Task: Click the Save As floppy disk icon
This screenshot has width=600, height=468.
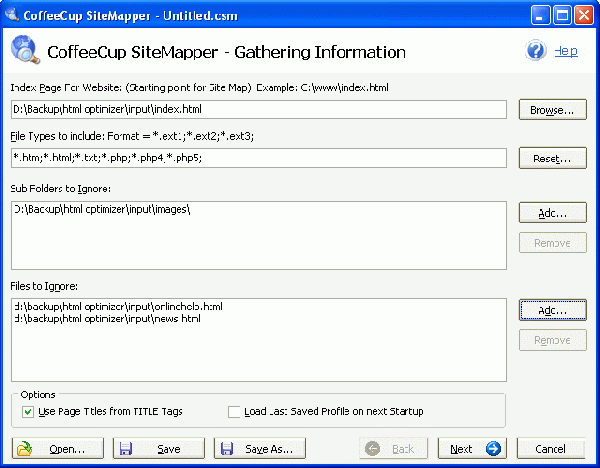Action: [x=227, y=448]
